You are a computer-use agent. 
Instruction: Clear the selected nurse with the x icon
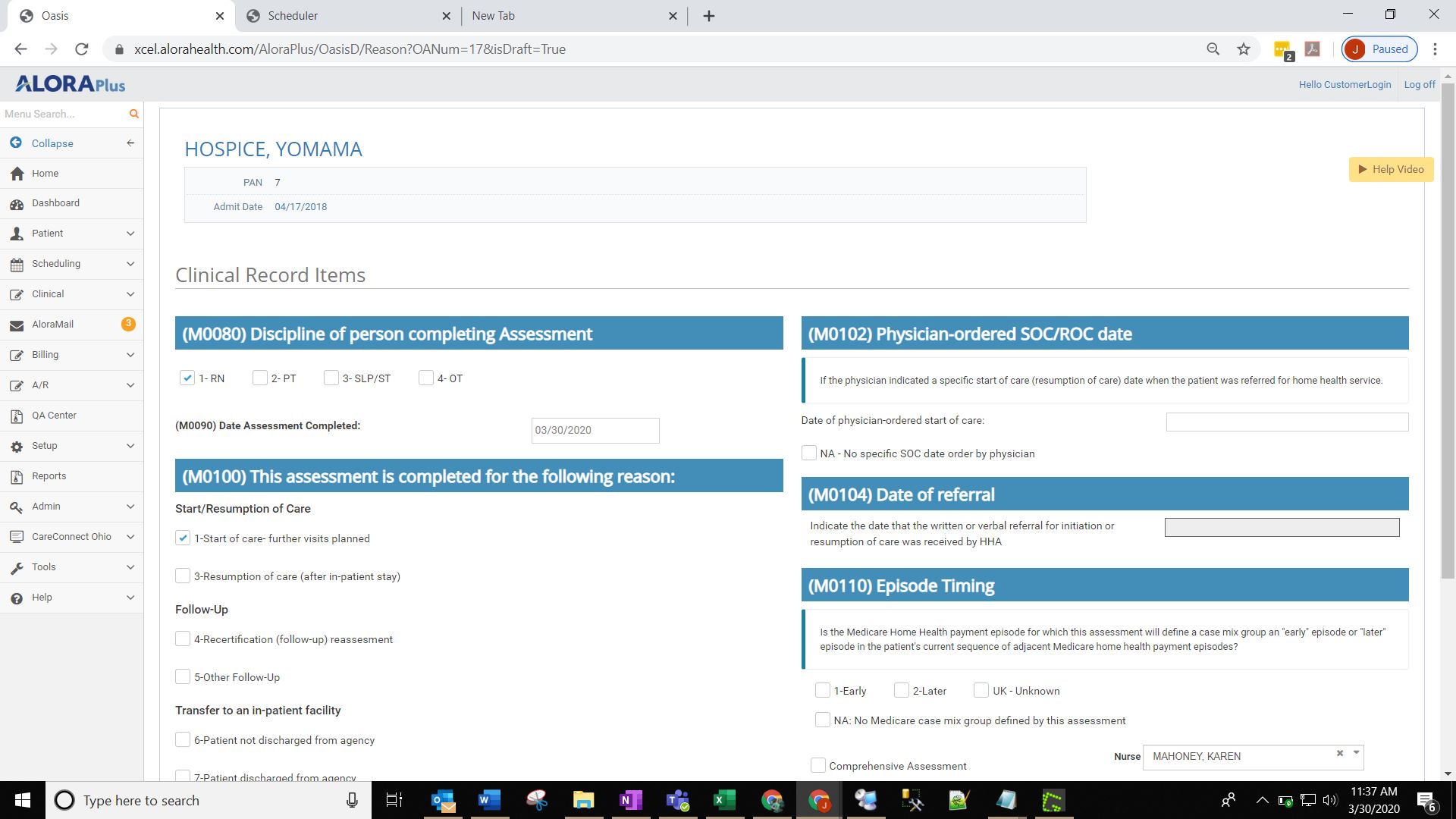[x=1339, y=753]
